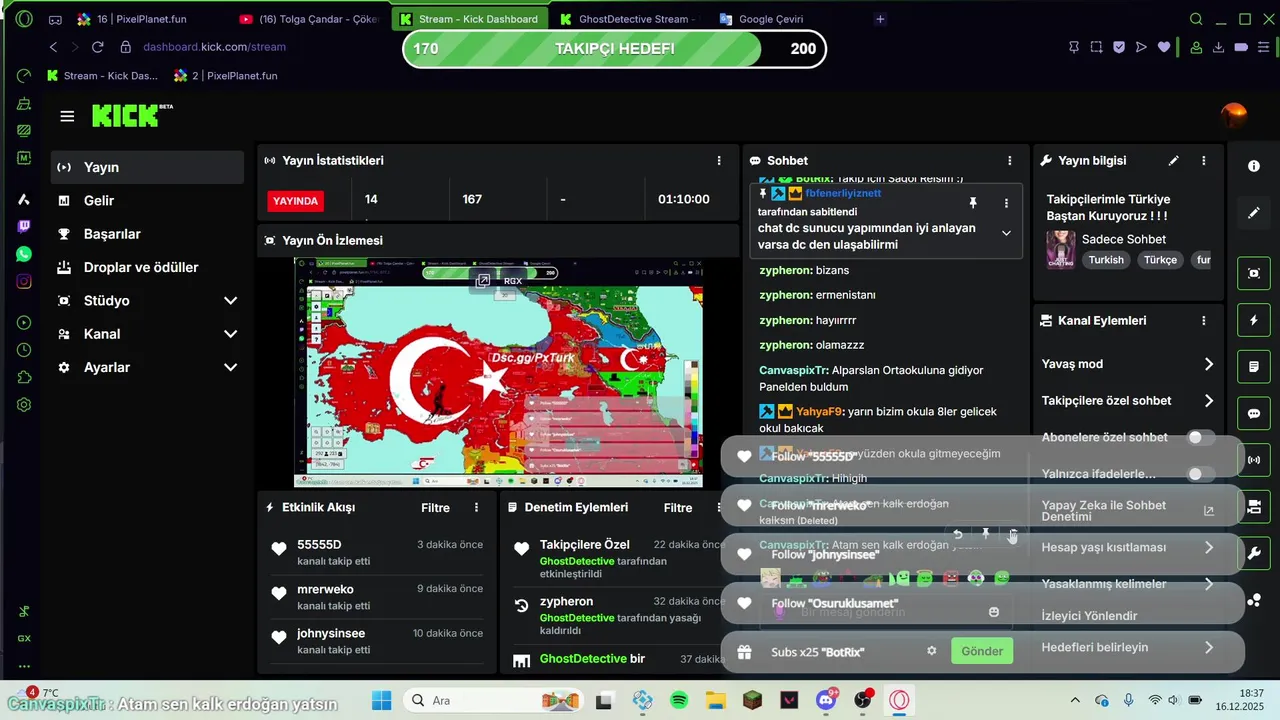Image resolution: width=1280 pixels, height=720 pixels.
Task: Expand the Kanal sidebar section
Action: pyautogui.click(x=230, y=334)
